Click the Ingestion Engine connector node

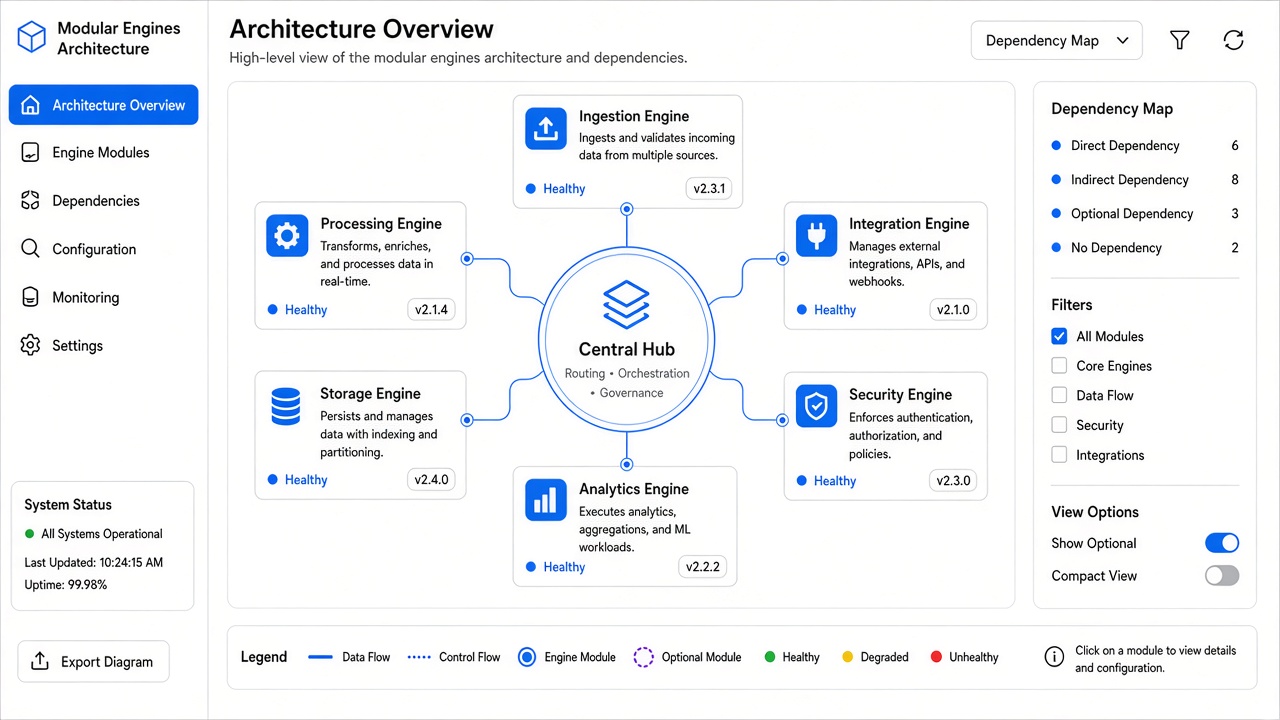[x=627, y=209]
